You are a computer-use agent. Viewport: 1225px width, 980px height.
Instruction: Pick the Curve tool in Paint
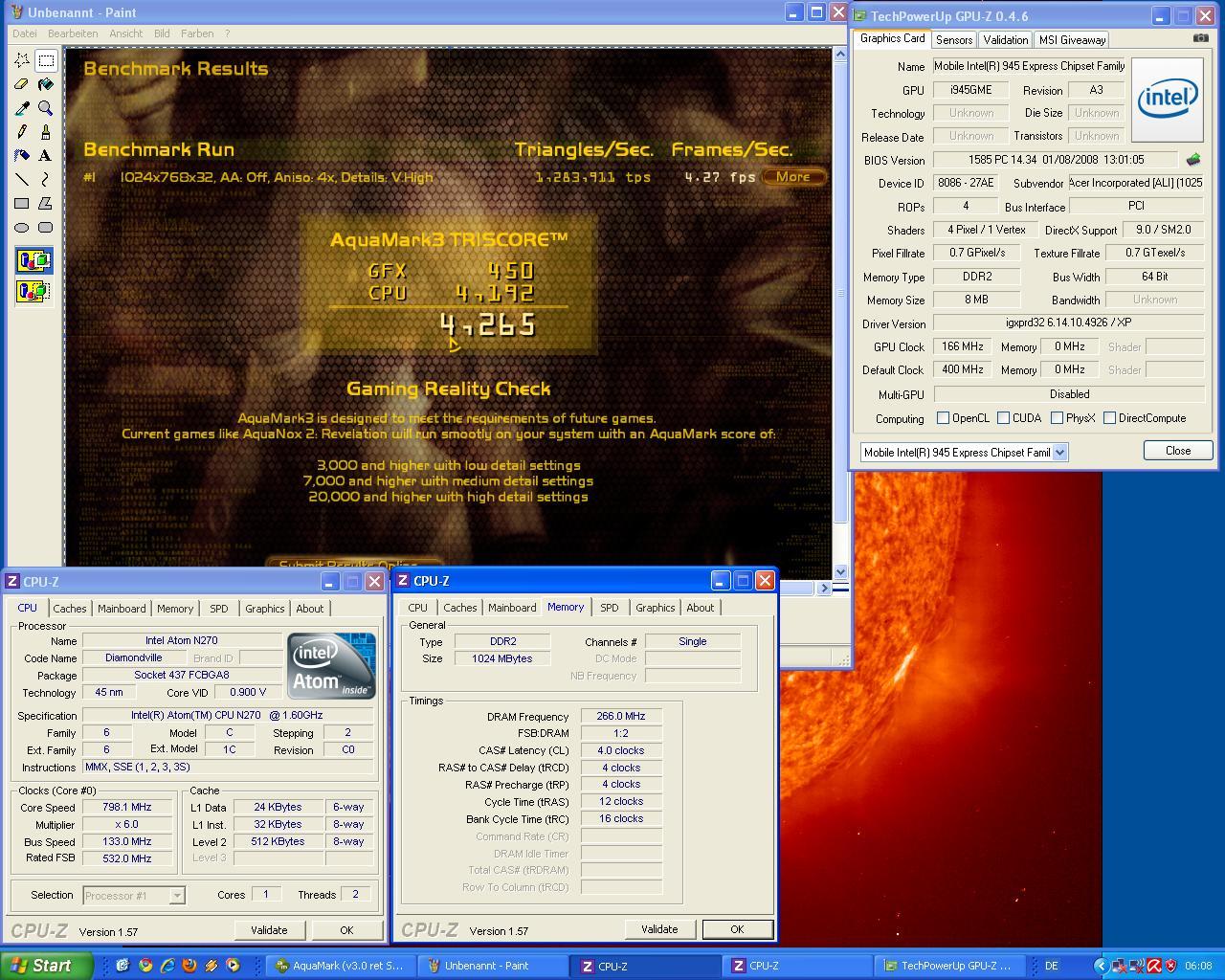coord(45,180)
